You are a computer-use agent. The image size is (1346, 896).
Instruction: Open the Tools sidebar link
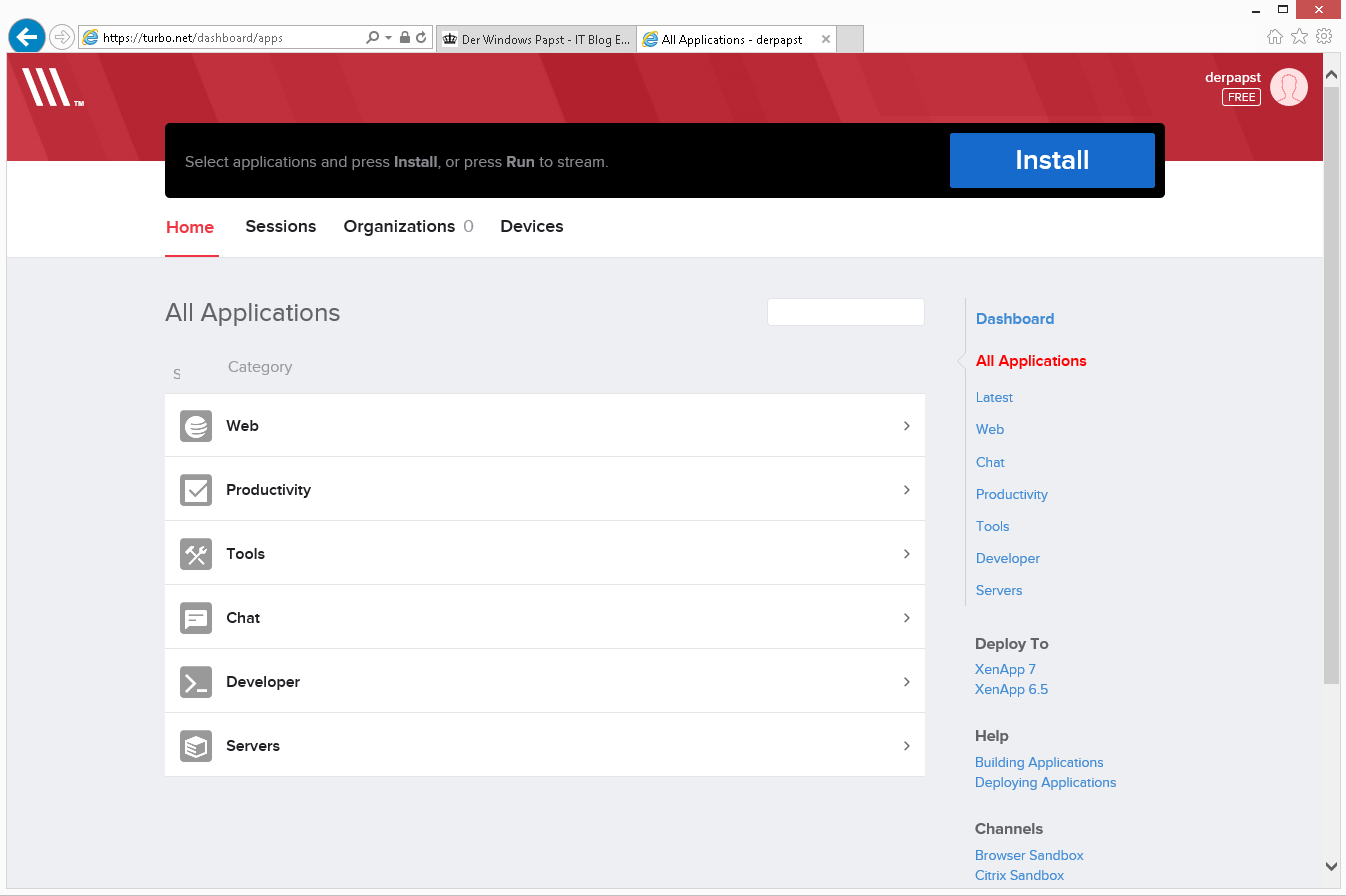click(993, 527)
